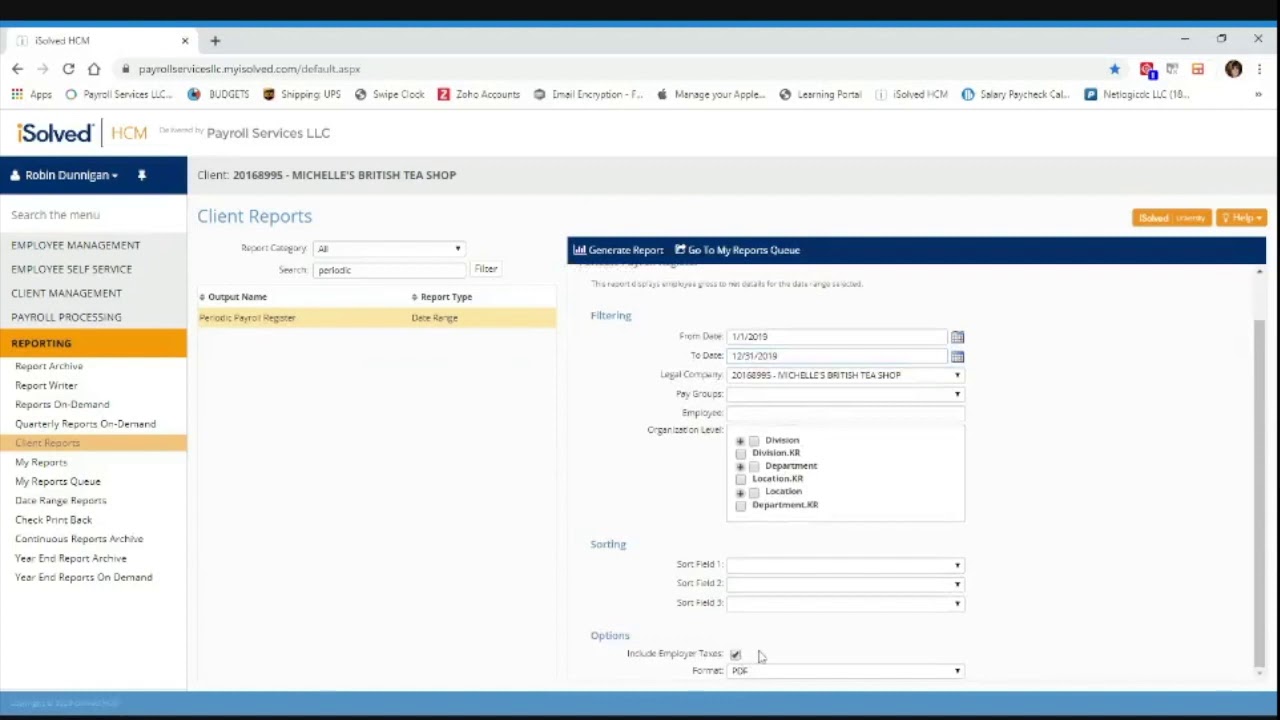The height and width of the screenshot is (720, 1280).
Task: Open the Email Encryption bookmark
Action: pyautogui.click(x=588, y=95)
